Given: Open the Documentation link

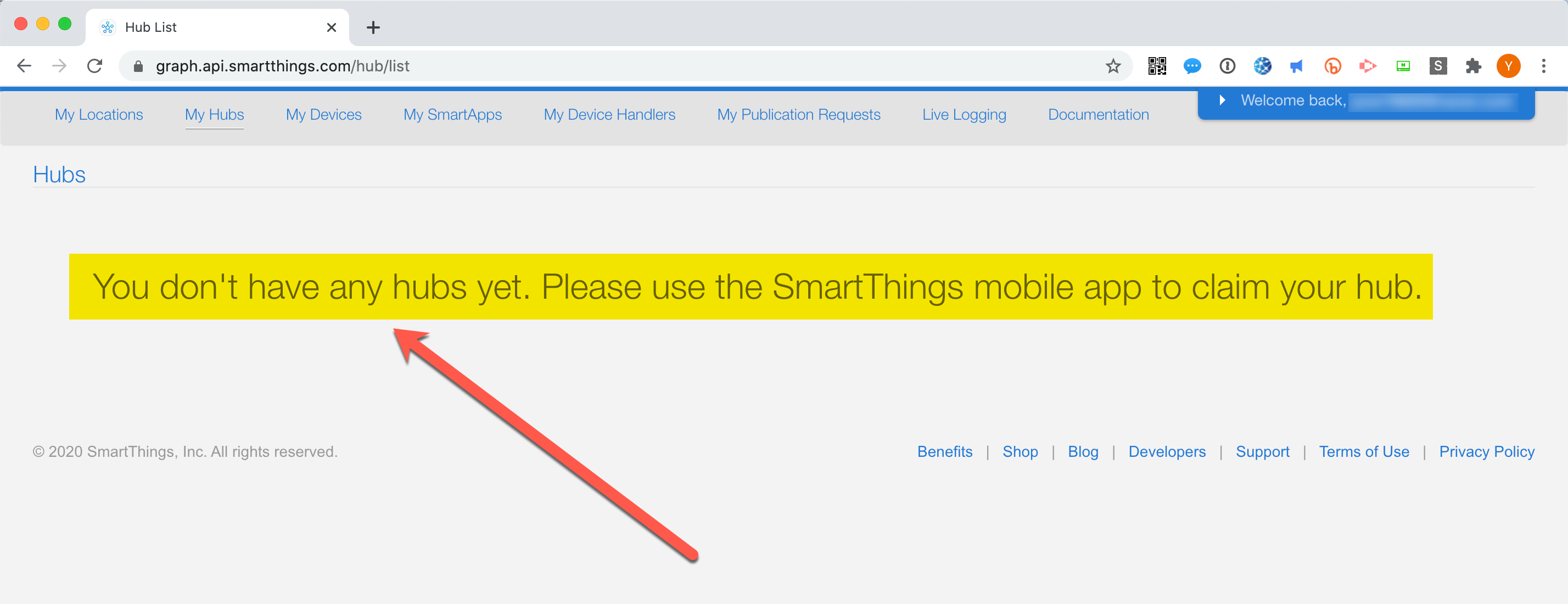Looking at the screenshot, I should pyautogui.click(x=1098, y=114).
